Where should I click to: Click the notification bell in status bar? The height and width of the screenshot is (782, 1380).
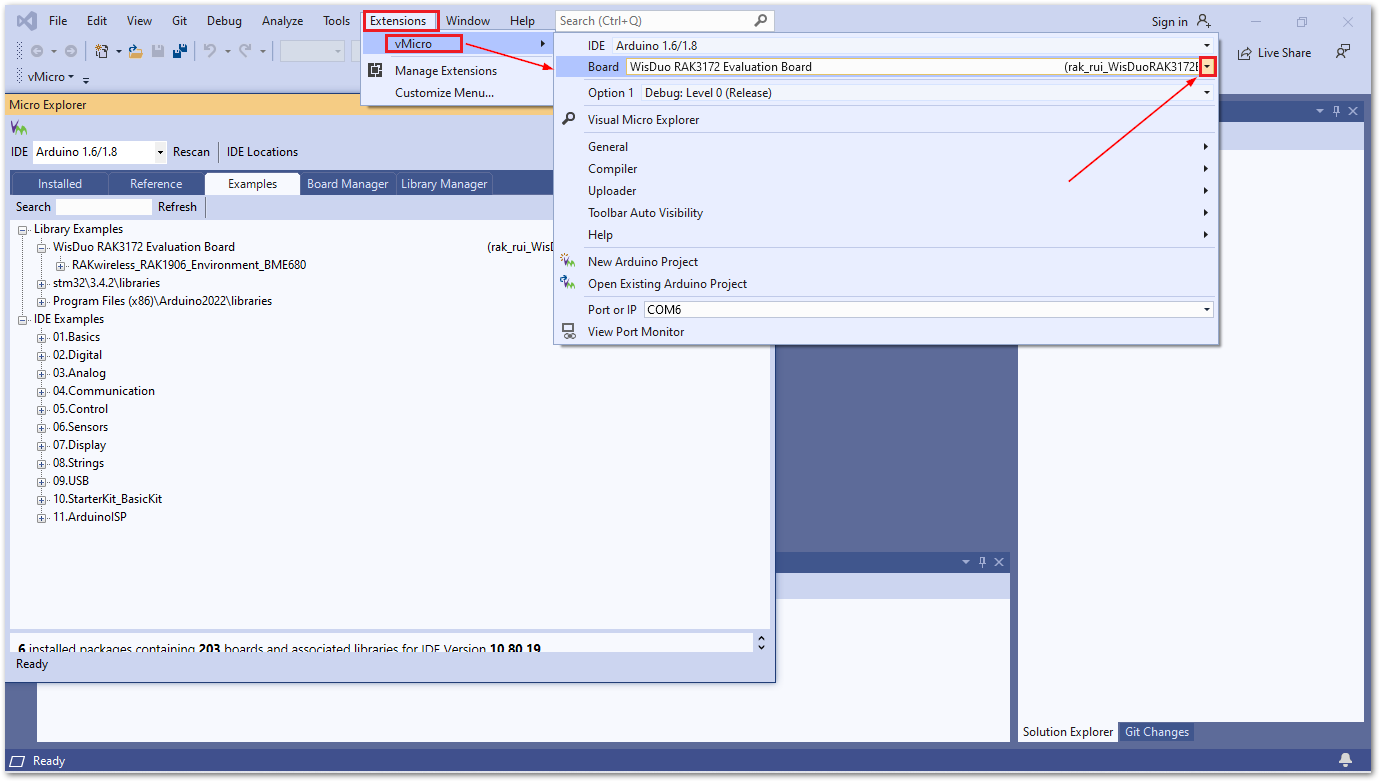pos(1345,760)
